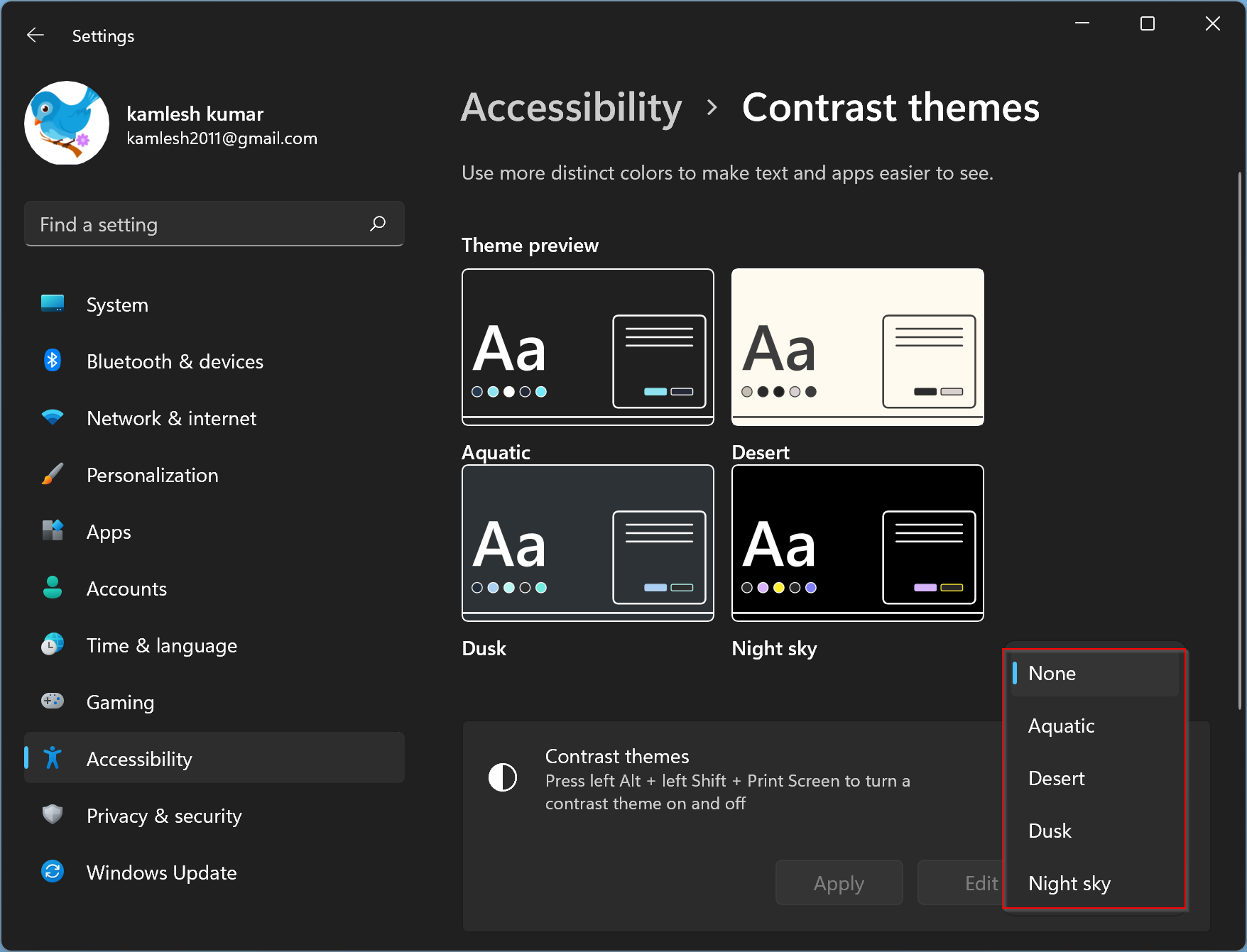Pick Dusk from the dropdown list

click(1094, 831)
